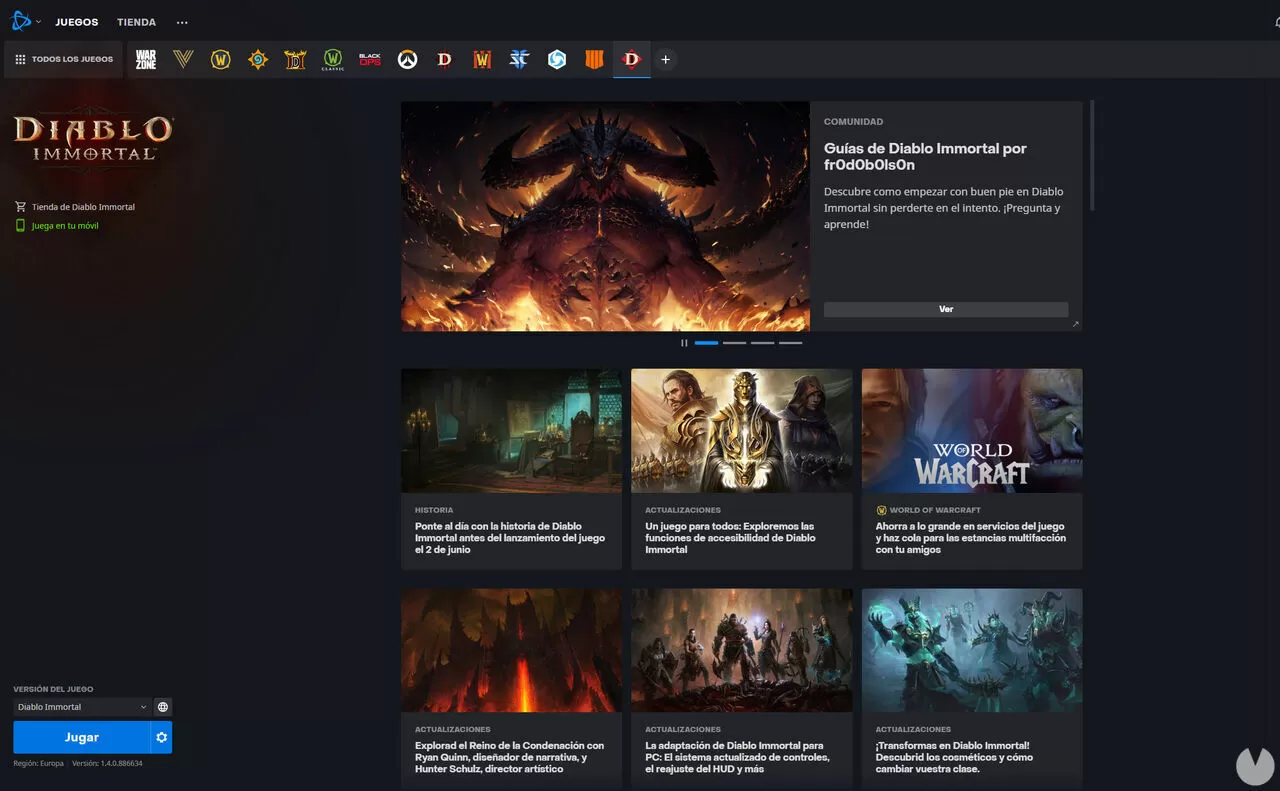Click the external link arrow in carousel corner

click(1076, 324)
